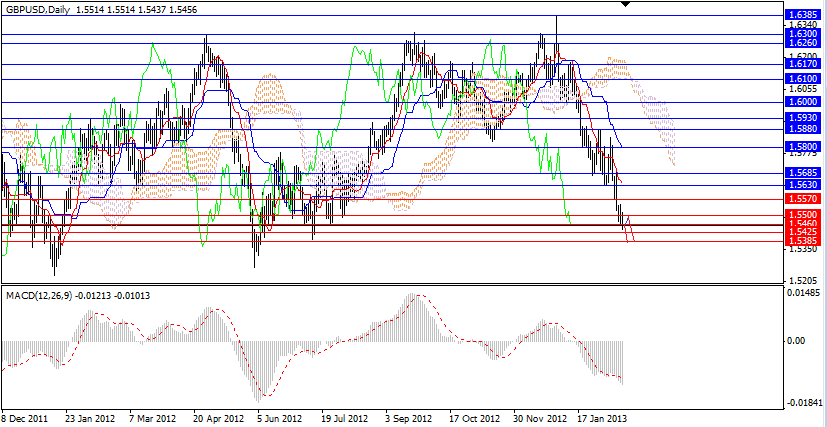Click the 1.6385 blue price label
Viewport: 827px width, 427px height.
(803, 15)
